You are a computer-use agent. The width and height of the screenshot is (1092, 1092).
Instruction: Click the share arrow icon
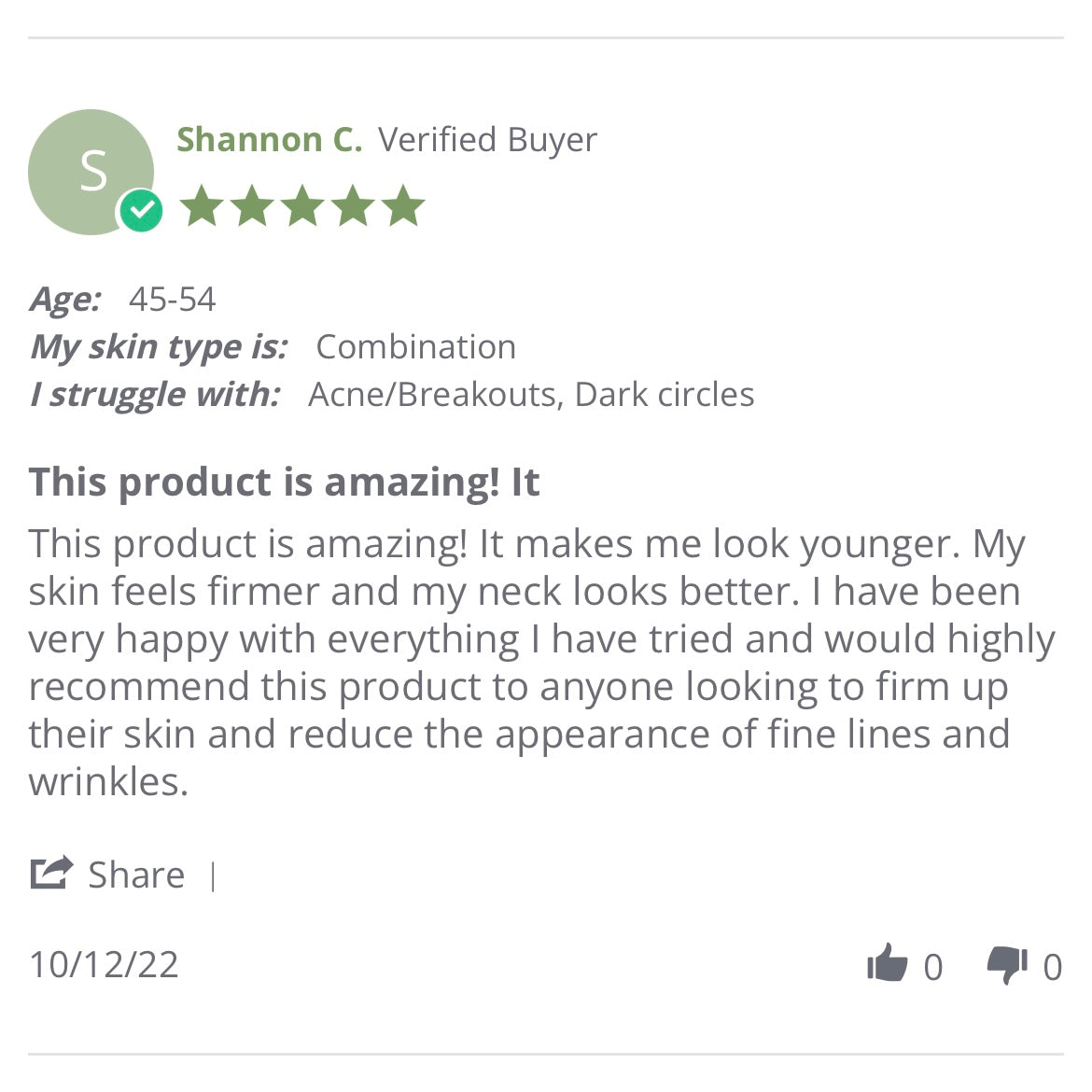[51, 874]
